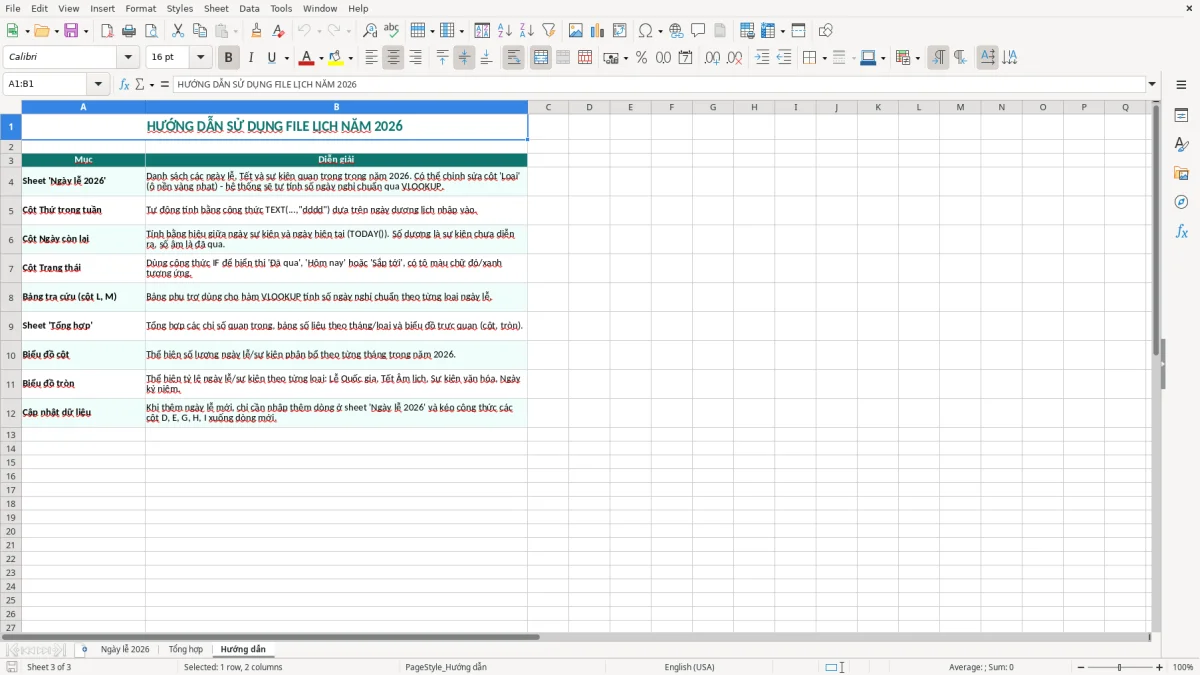Insert Hyperlink globe icon
Image resolution: width=1200 pixels, height=675 pixels.
point(676,30)
